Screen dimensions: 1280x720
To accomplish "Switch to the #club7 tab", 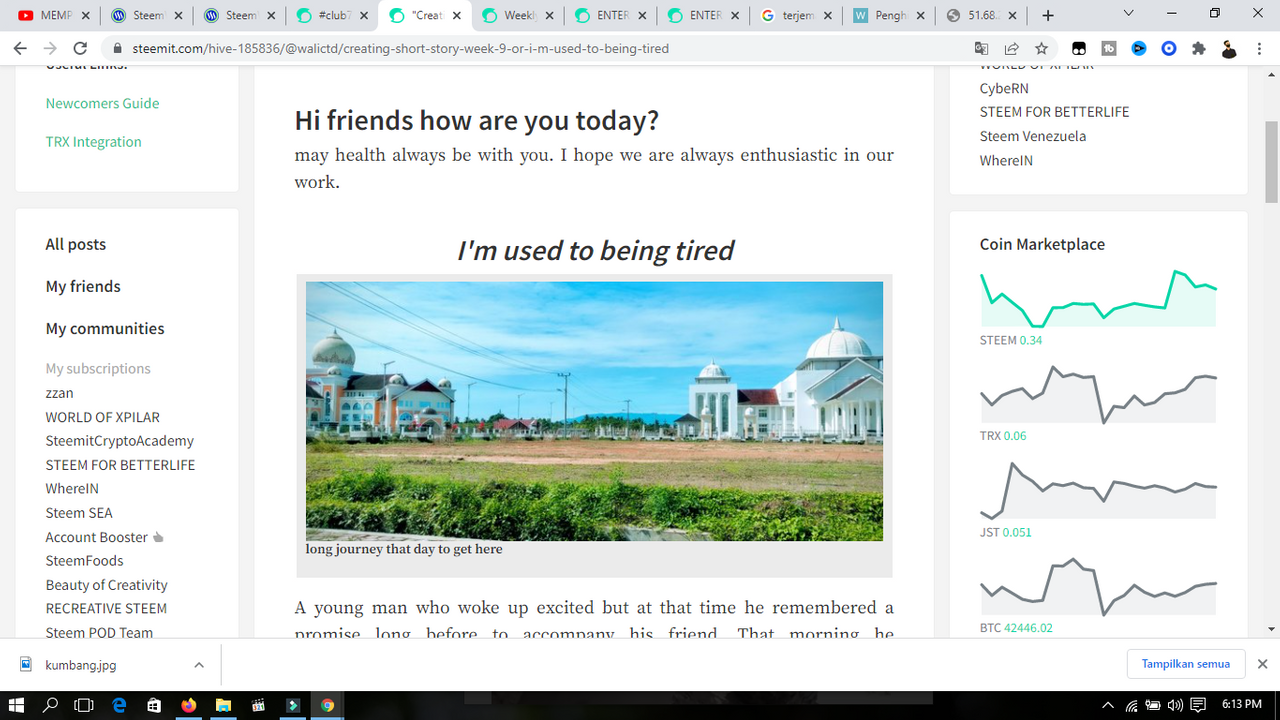I will [332, 15].
